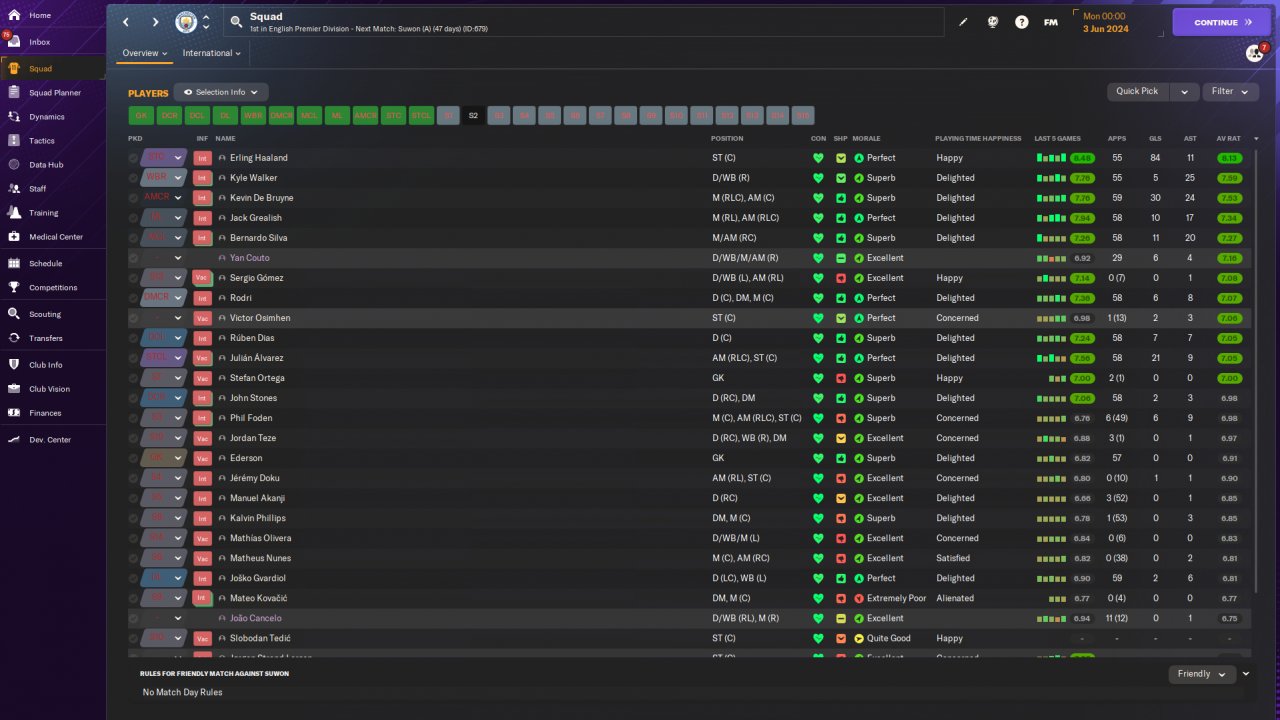Open the Medical Center icon

tap(13, 237)
